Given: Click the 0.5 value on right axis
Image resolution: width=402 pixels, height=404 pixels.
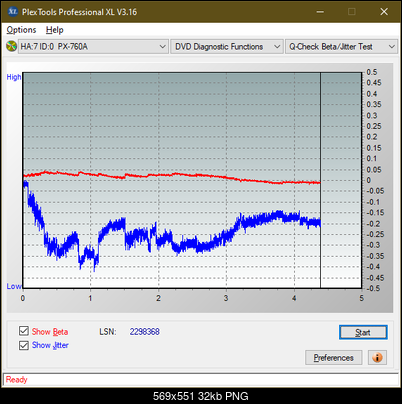Looking at the screenshot, I should pyautogui.click(x=372, y=72).
